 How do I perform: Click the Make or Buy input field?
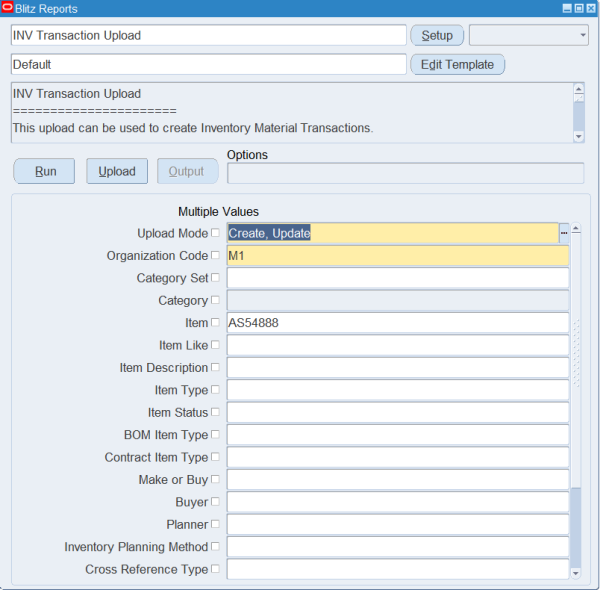pyautogui.click(x=398, y=479)
